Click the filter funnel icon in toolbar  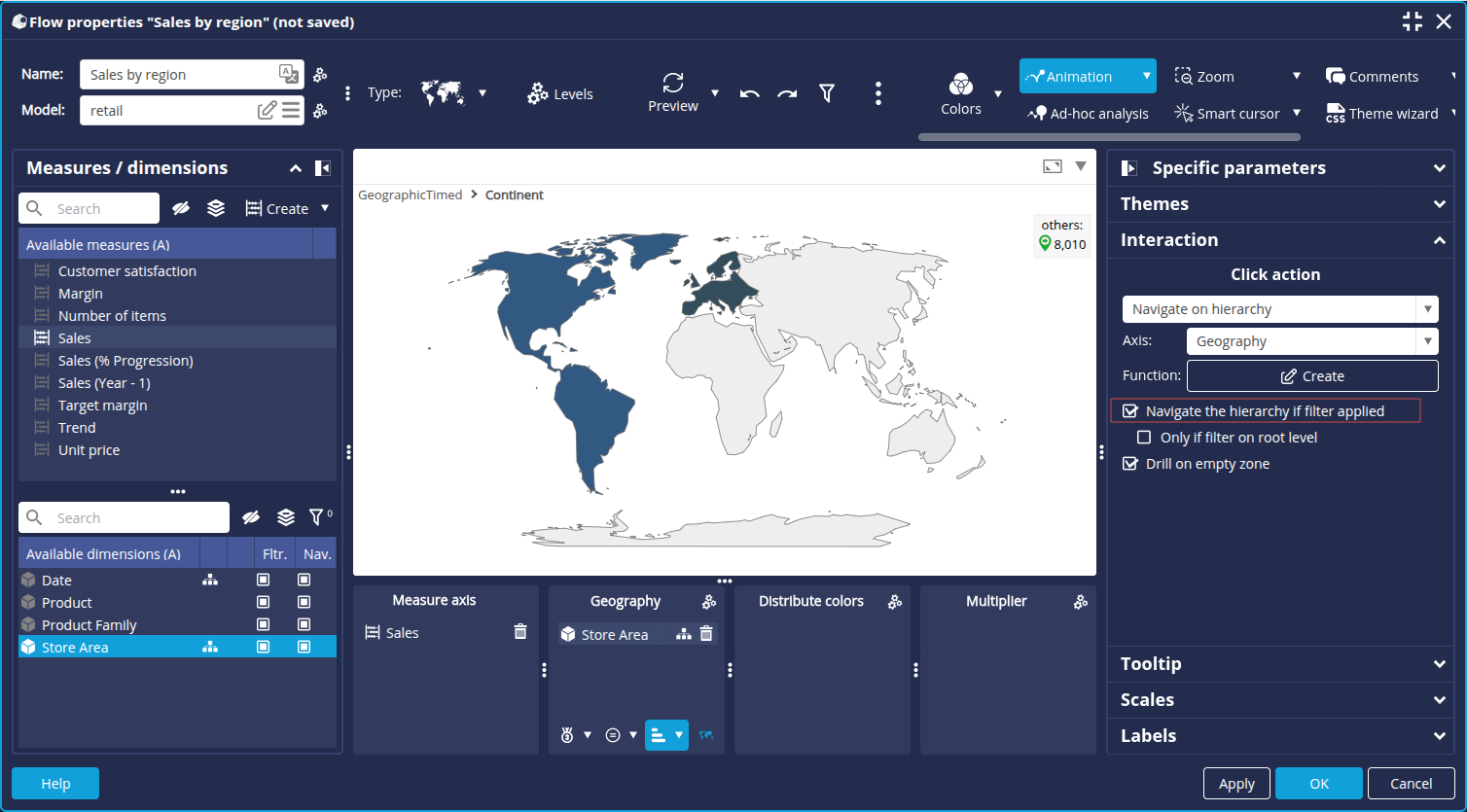(x=827, y=93)
